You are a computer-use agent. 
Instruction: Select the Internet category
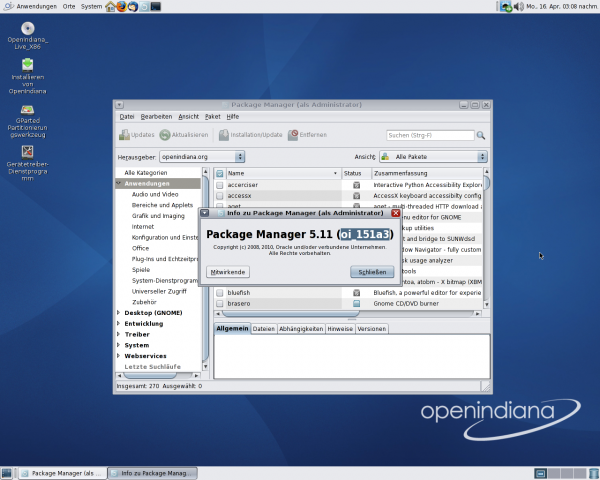(x=143, y=227)
